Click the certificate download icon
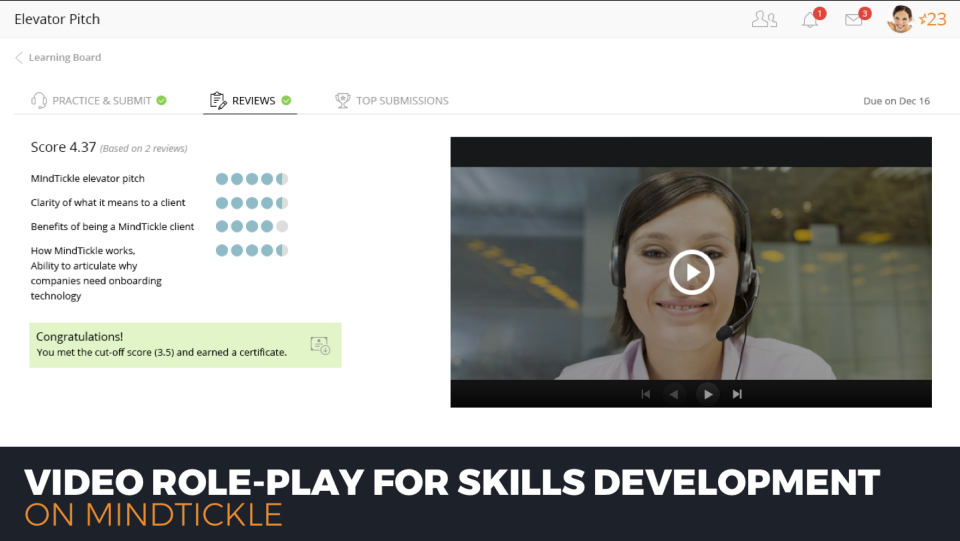This screenshot has width=960, height=541. click(320, 345)
